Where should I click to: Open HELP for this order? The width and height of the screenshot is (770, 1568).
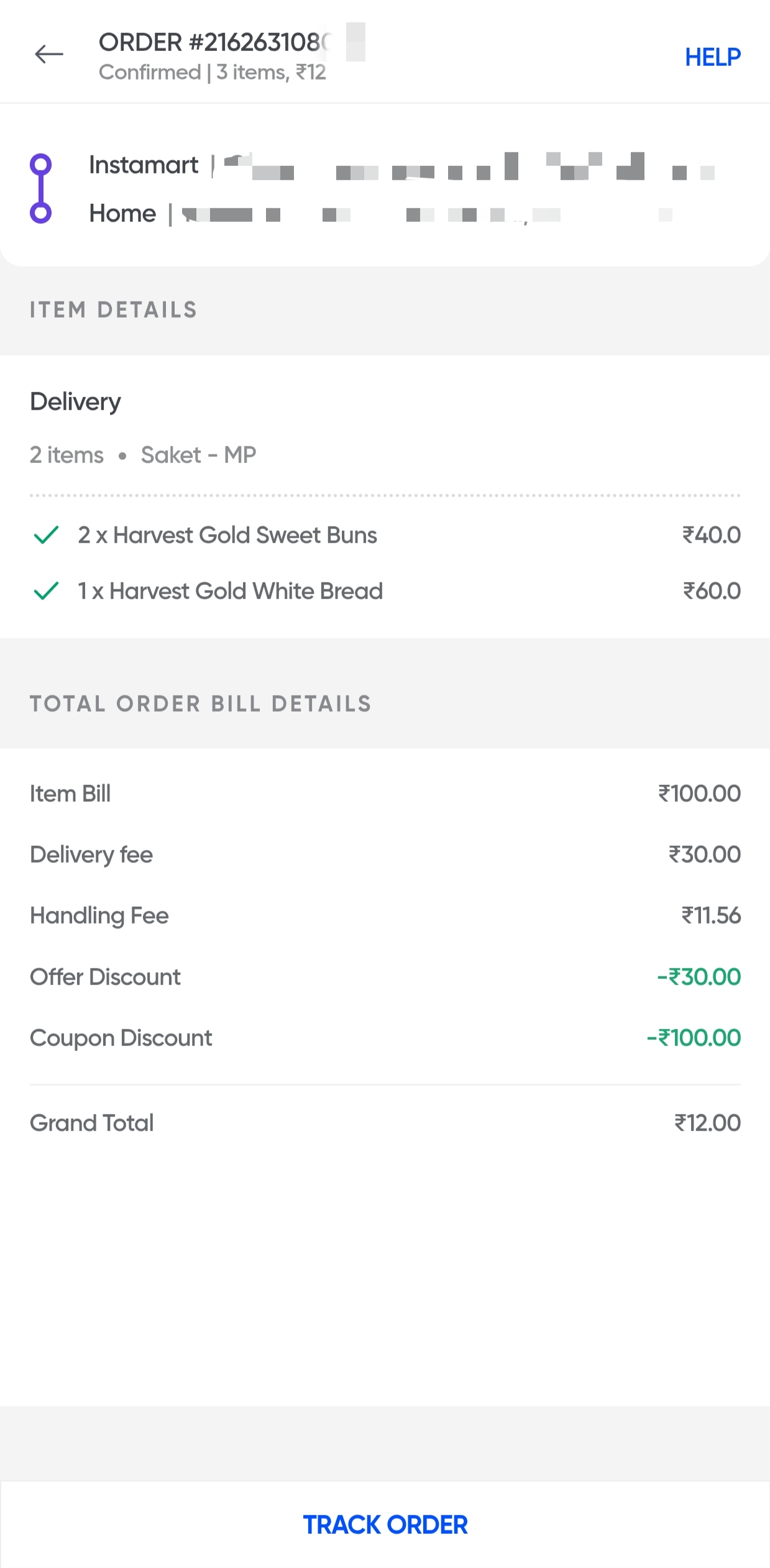712,57
